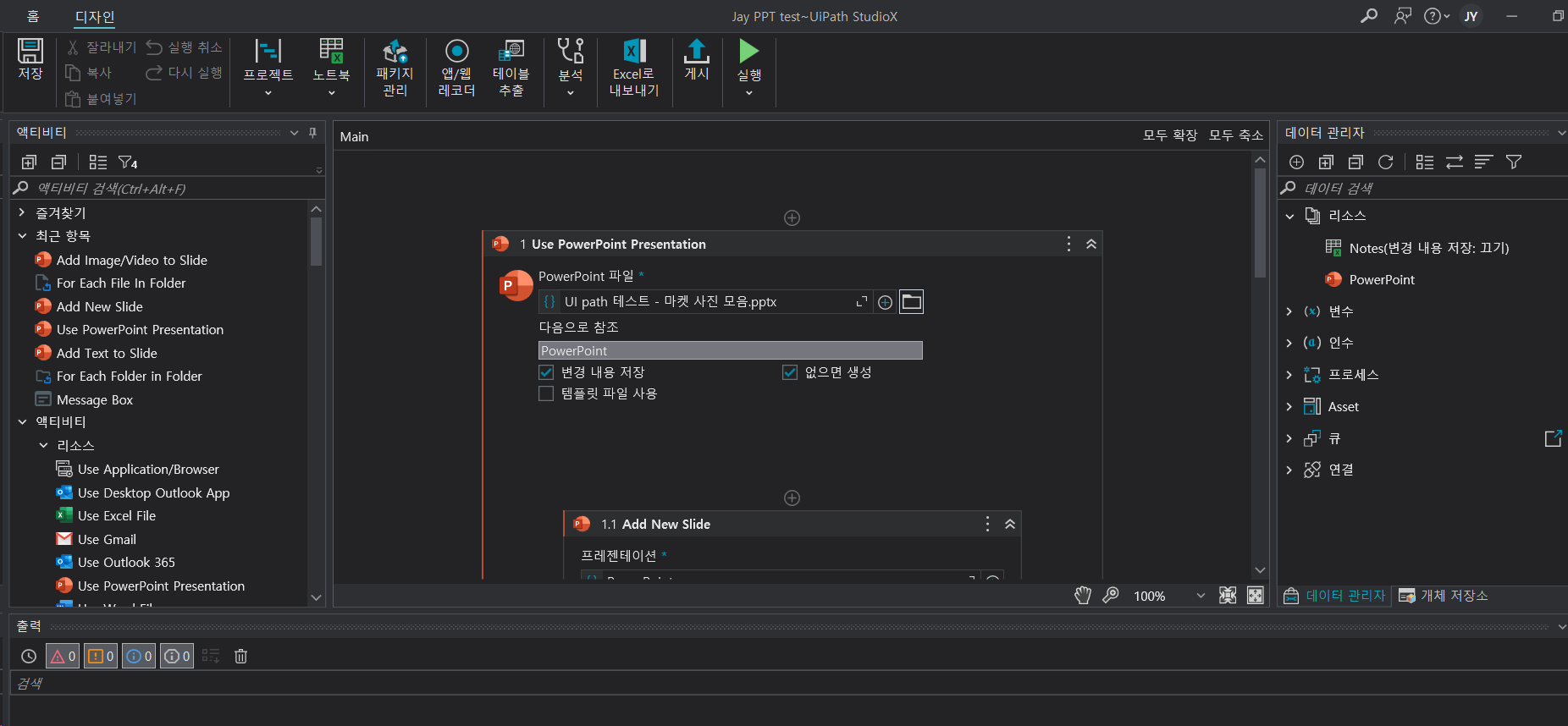1568x726 pixels.
Task: Open the feedback icon in title bar
Action: click(1403, 16)
